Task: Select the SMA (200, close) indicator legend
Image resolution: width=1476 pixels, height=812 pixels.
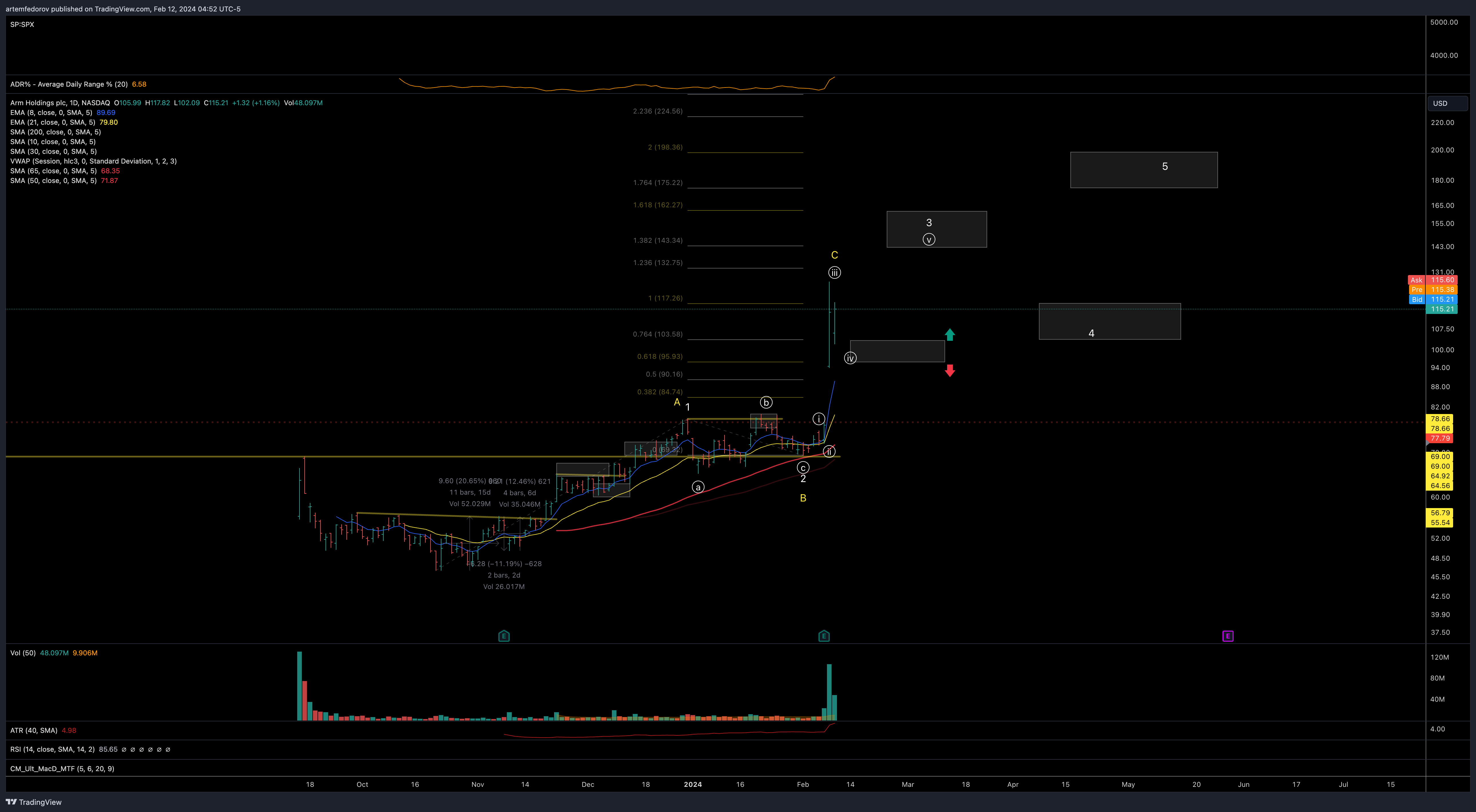Action: (x=55, y=132)
